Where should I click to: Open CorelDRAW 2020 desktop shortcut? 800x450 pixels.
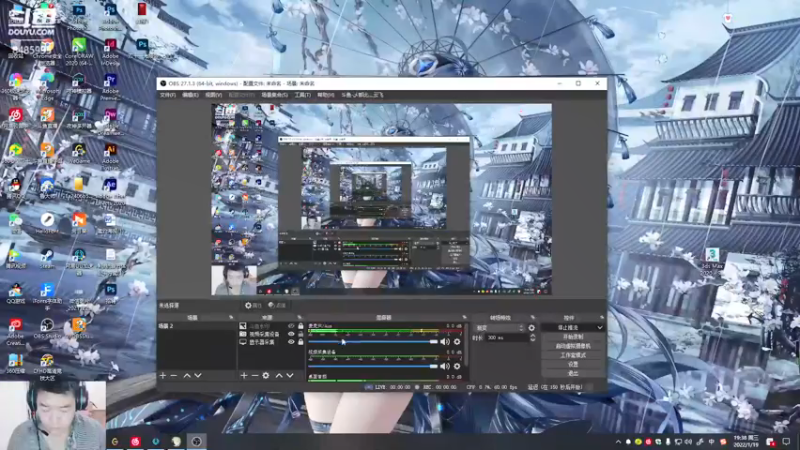(x=79, y=50)
